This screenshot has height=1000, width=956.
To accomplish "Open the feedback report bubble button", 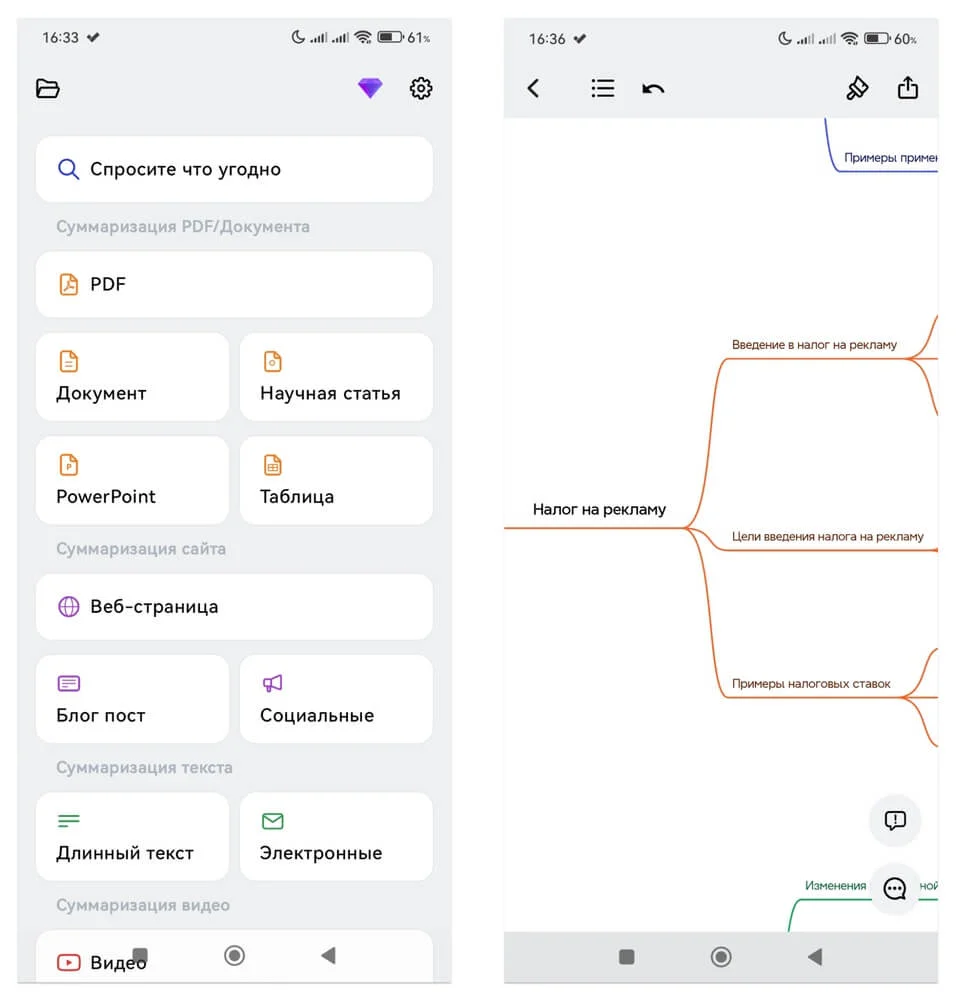I will click(895, 821).
